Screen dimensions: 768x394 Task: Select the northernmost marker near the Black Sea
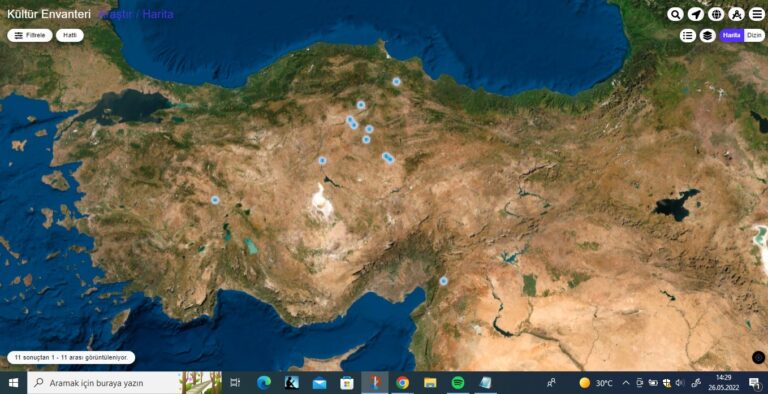pyautogui.click(x=396, y=81)
